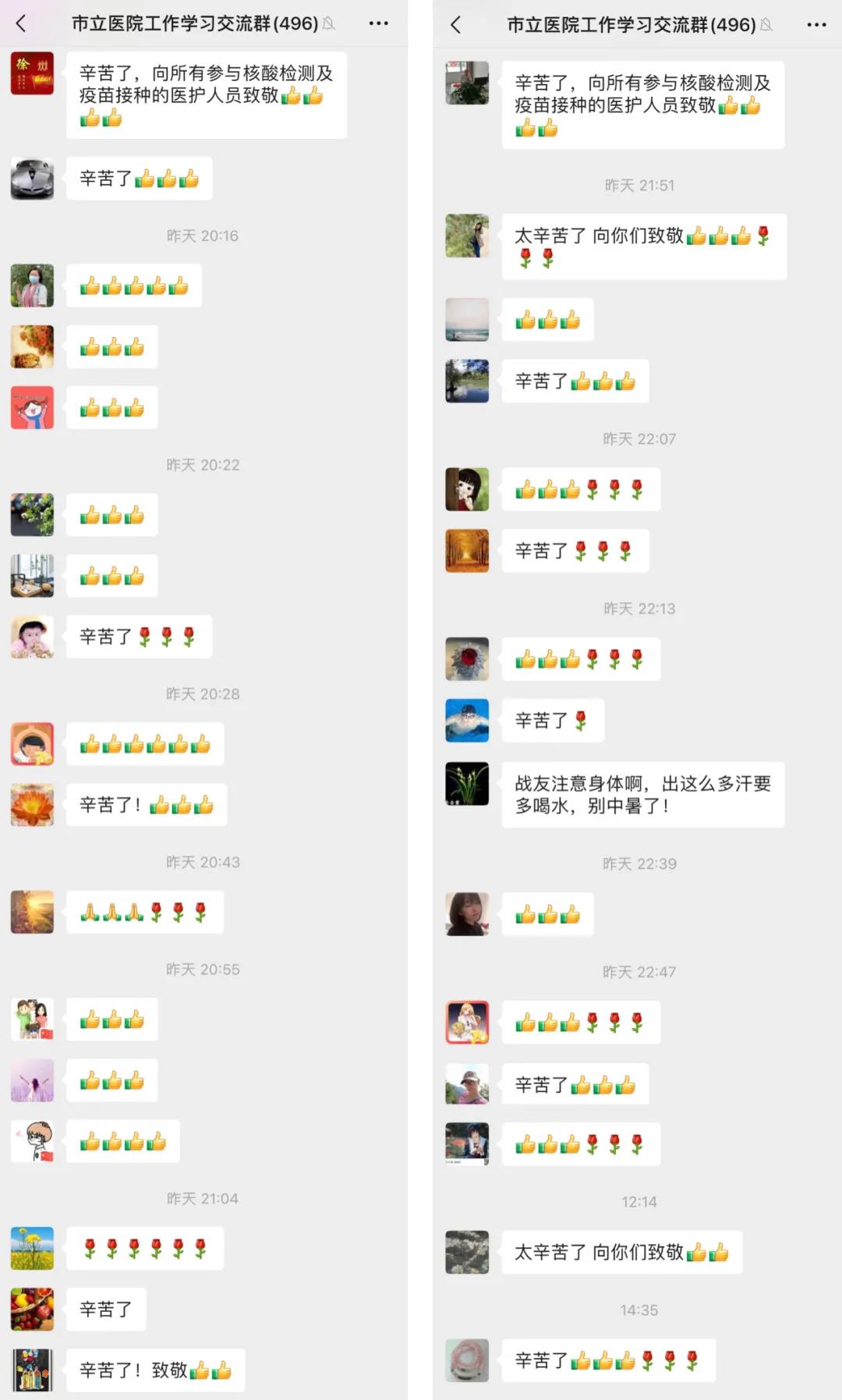Screen dimensions: 842x1400
Task: Open three-dot menu in right chat header
Action: point(816,25)
